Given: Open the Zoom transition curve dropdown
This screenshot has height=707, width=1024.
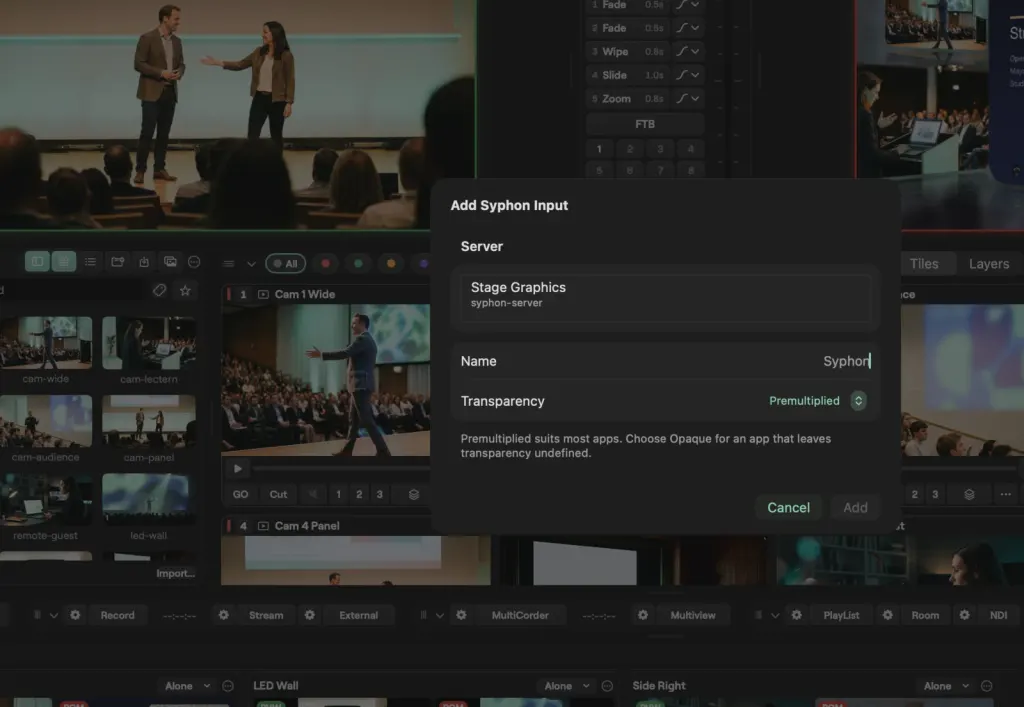Looking at the screenshot, I should [688, 99].
